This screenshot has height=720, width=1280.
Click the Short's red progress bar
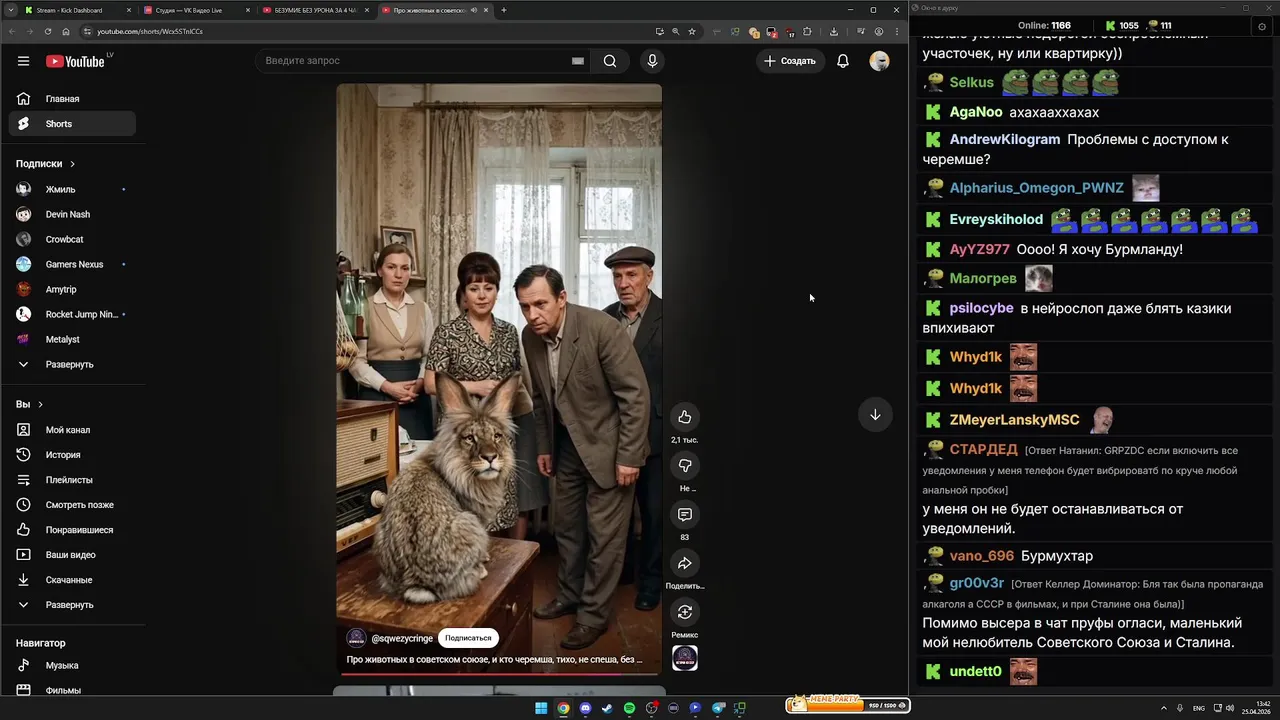(x=499, y=675)
